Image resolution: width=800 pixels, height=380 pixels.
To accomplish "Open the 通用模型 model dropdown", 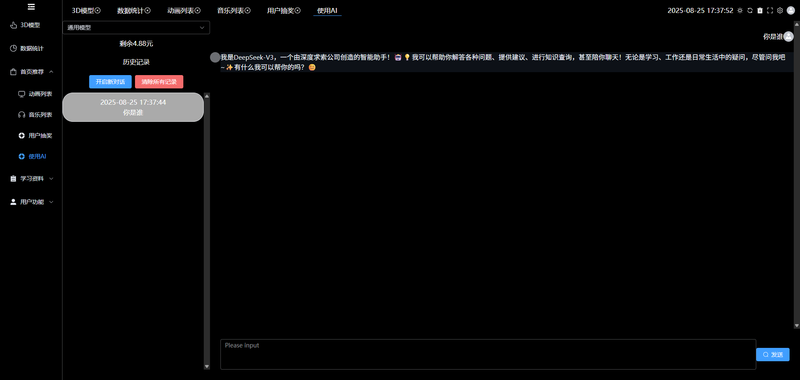I will (136, 28).
